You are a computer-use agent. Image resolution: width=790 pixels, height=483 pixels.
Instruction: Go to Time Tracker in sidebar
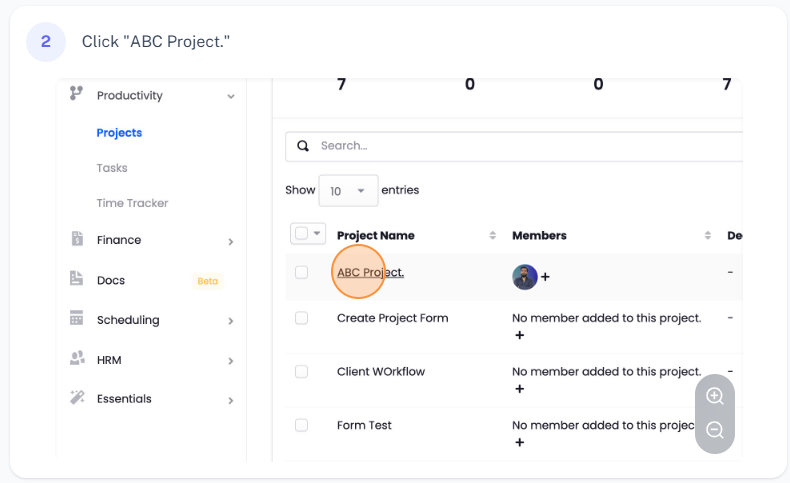132,203
